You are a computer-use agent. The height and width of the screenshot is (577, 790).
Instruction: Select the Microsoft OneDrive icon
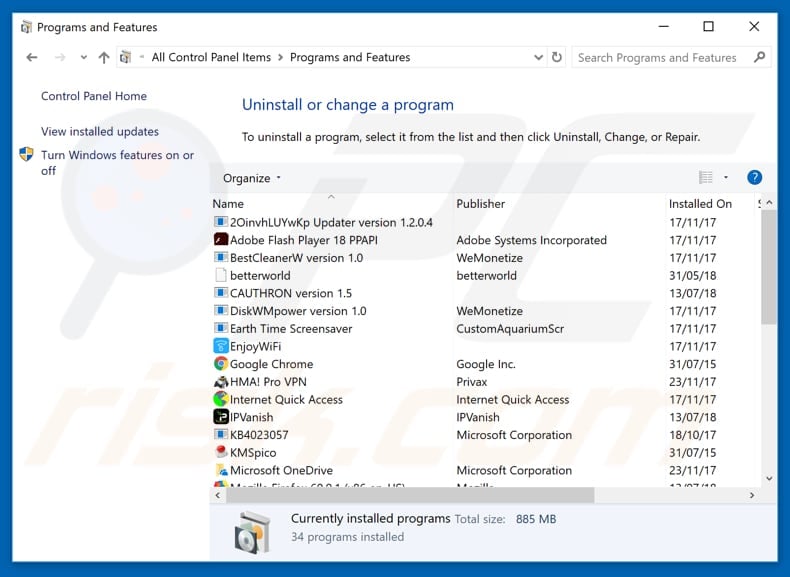click(222, 470)
